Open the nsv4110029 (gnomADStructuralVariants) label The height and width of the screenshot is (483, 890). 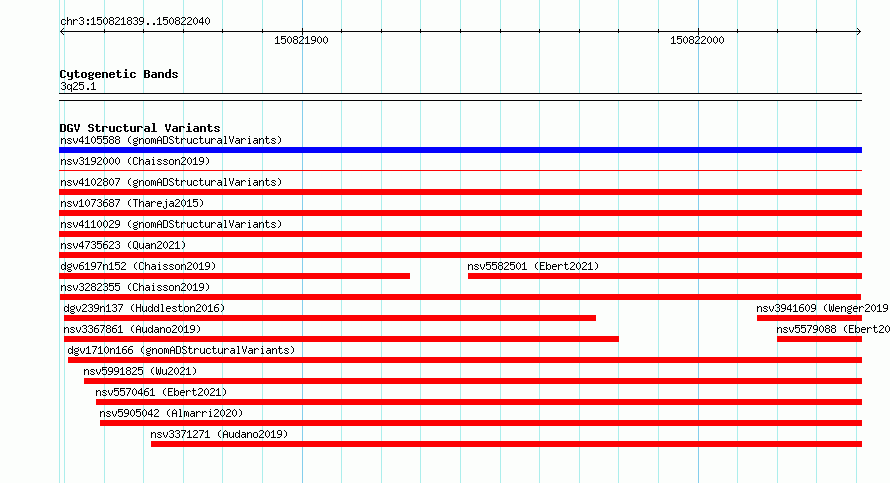click(x=171, y=224)
